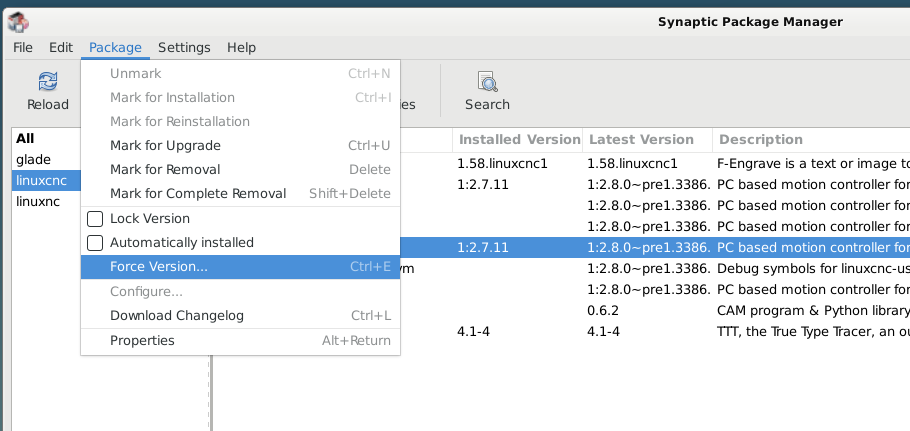Choose Mark for Upgrade menu entry
Image resolution: width=910 pixels, height=431 pixels.
coord(240,146)
